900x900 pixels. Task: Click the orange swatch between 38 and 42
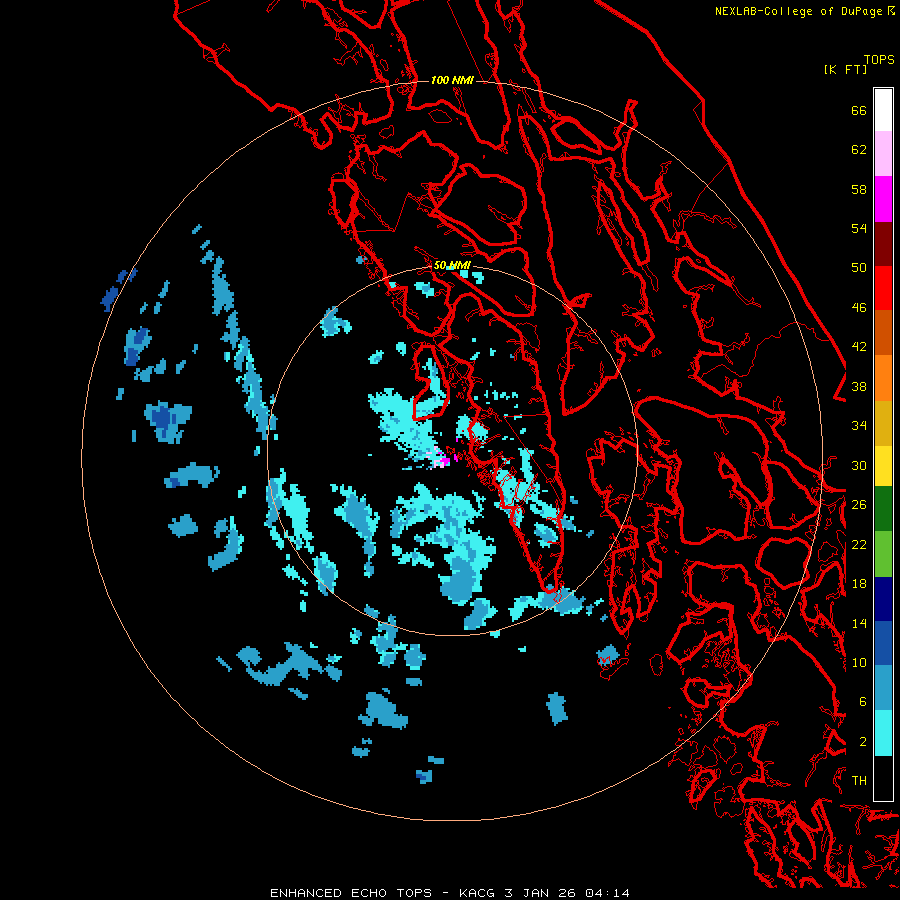point(883,378)
